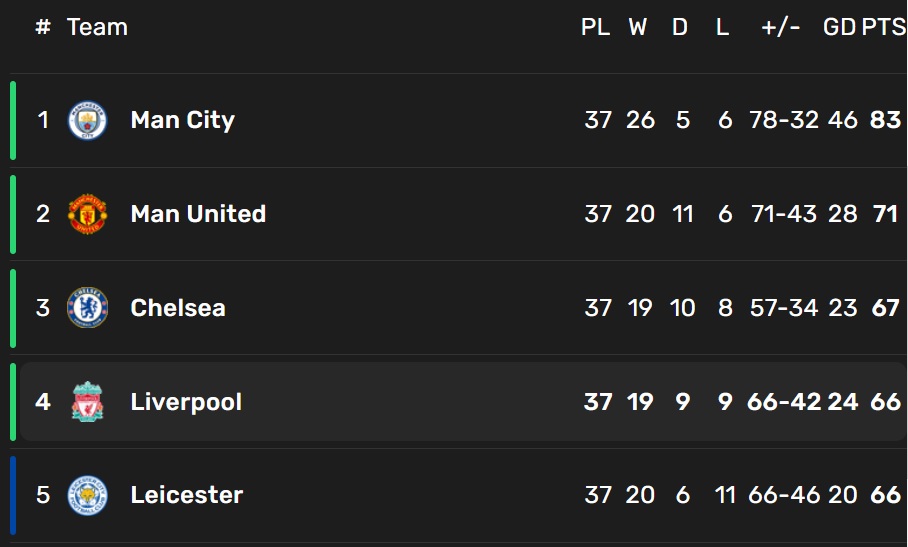Click the Man City club crest

(x=87, y=120)
